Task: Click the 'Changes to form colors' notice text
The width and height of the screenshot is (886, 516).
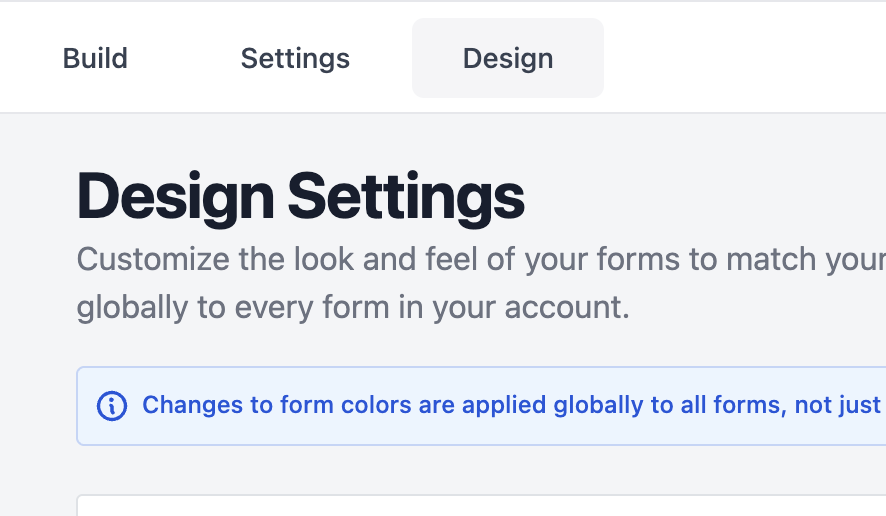Action: tap(511, 405)
